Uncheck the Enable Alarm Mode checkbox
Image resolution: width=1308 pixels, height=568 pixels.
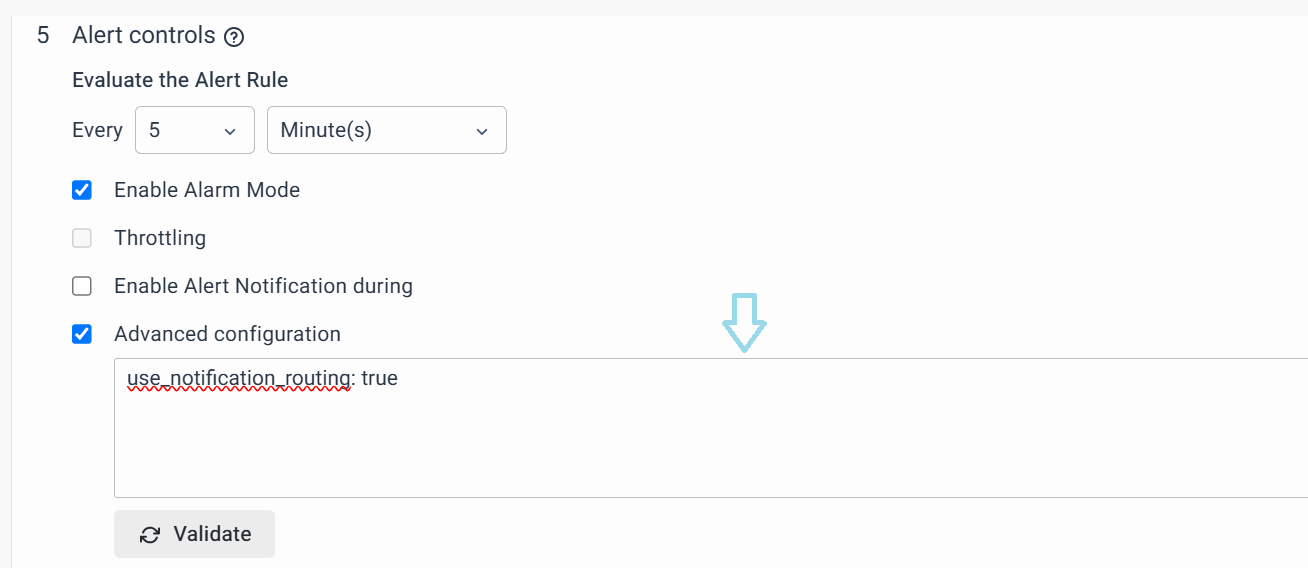click(x=82, y=190)
